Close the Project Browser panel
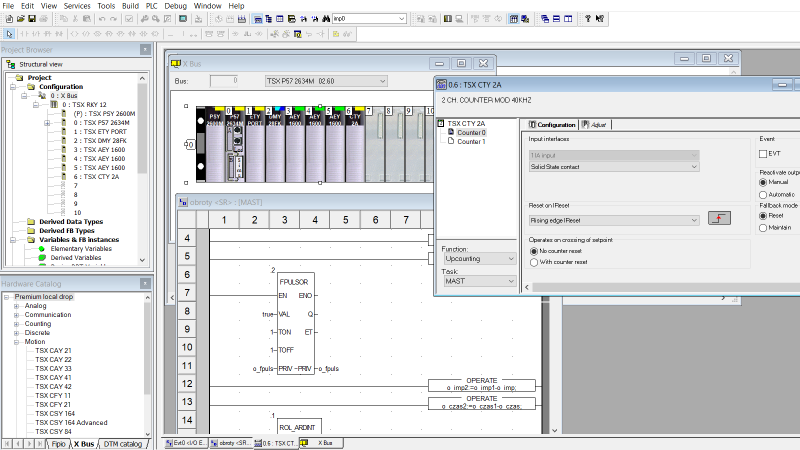The image size is (800, 450). pyautogui.click(x=145, y=49)
